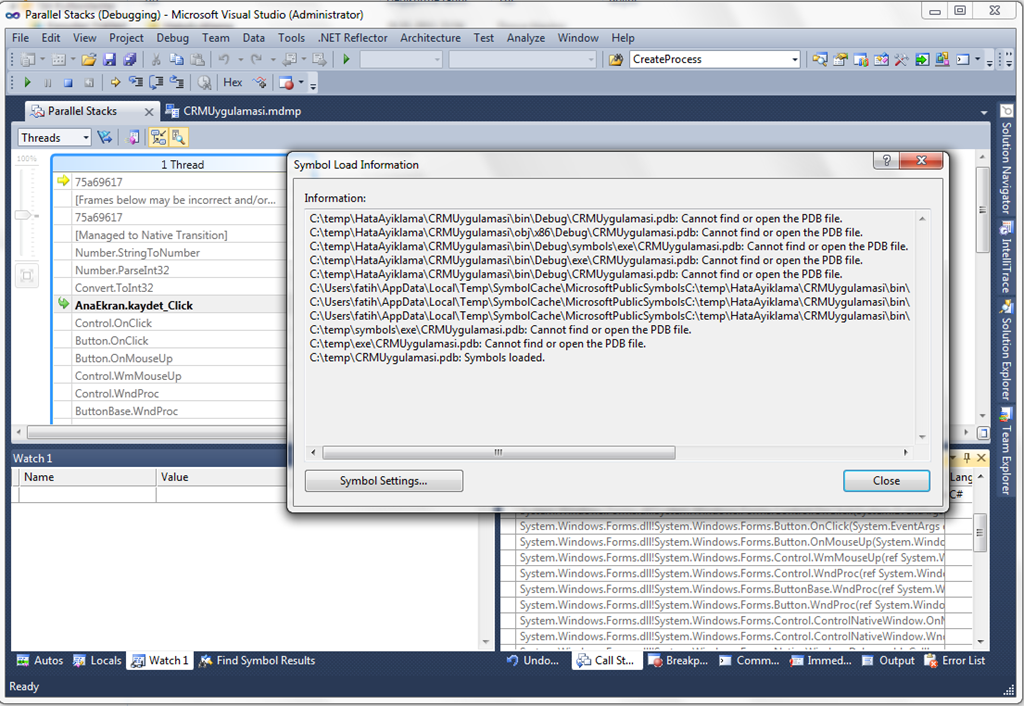Click the Solution Explorer toolbar icon
The image size is (1024, 706).
(820, 59)
